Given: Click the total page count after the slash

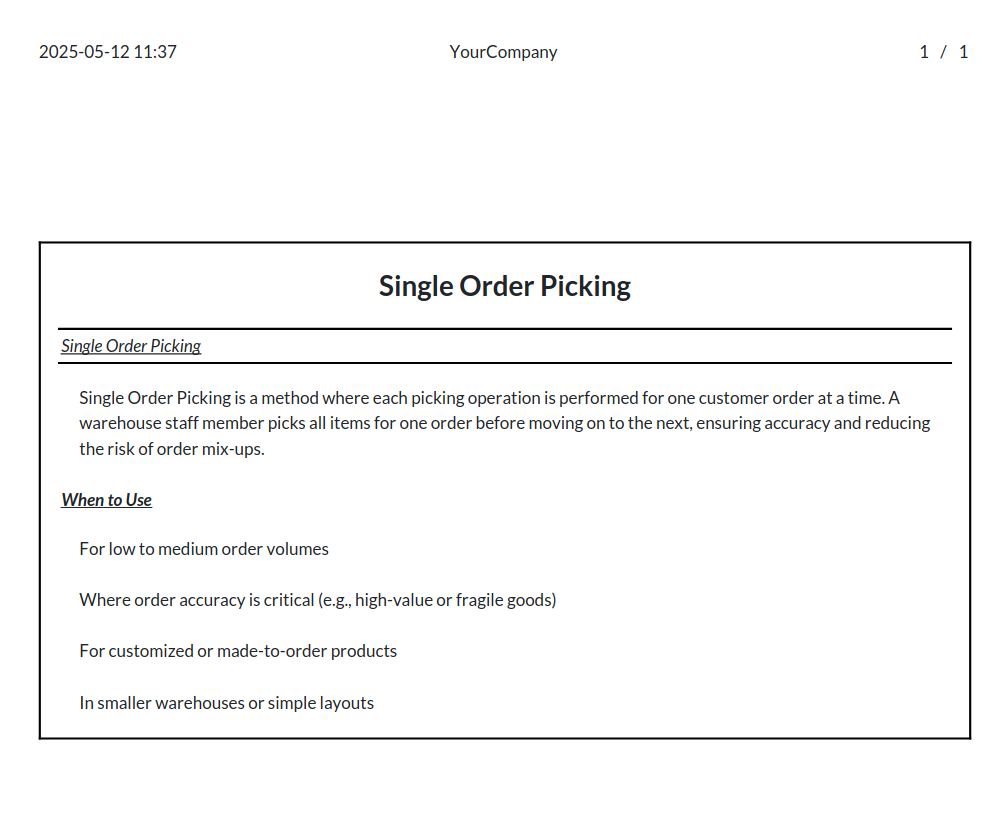Looking at the screenshot, I should [x=963, y=52].
